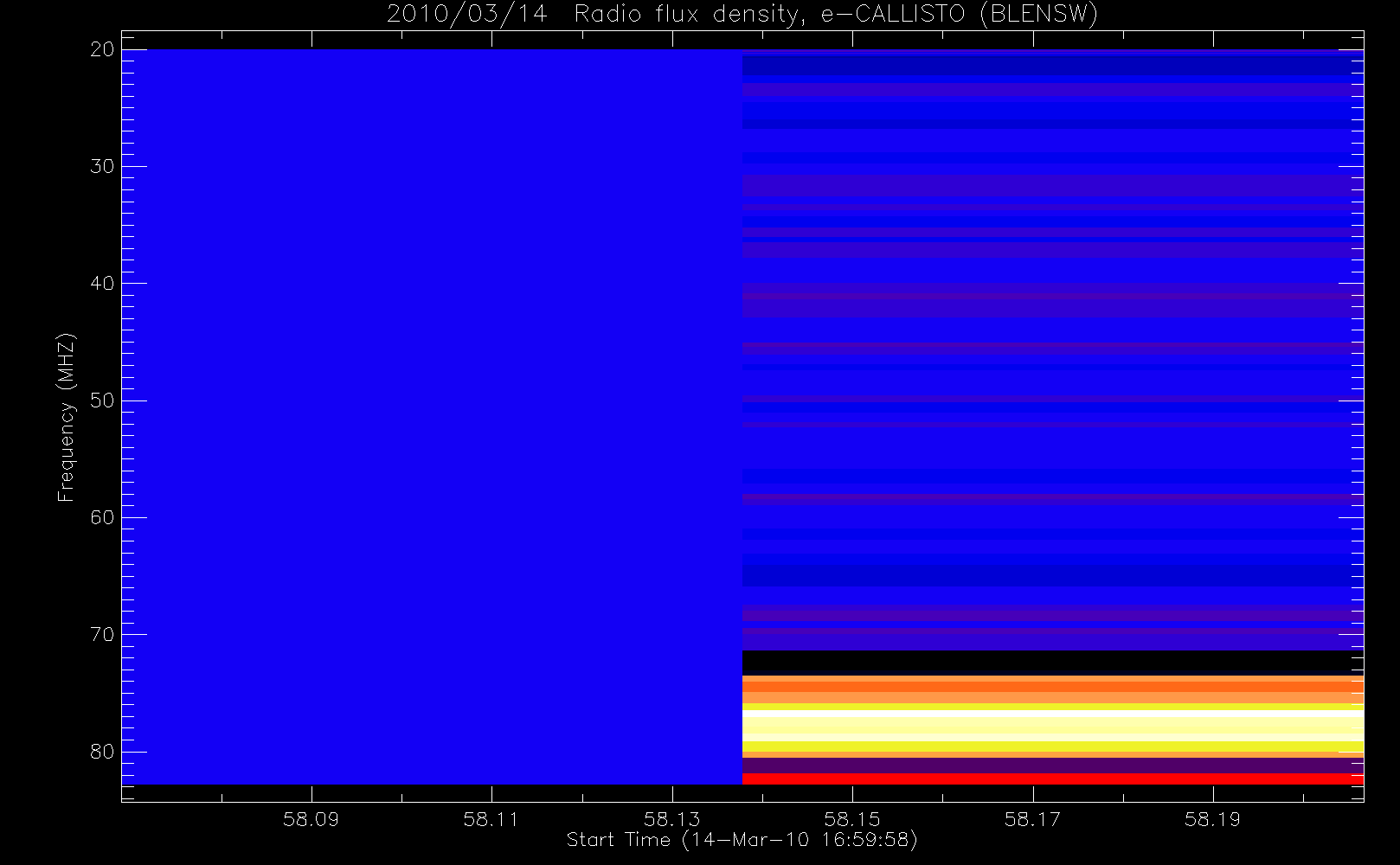Click the solid blue left half of spectrogram

point(432,417)
